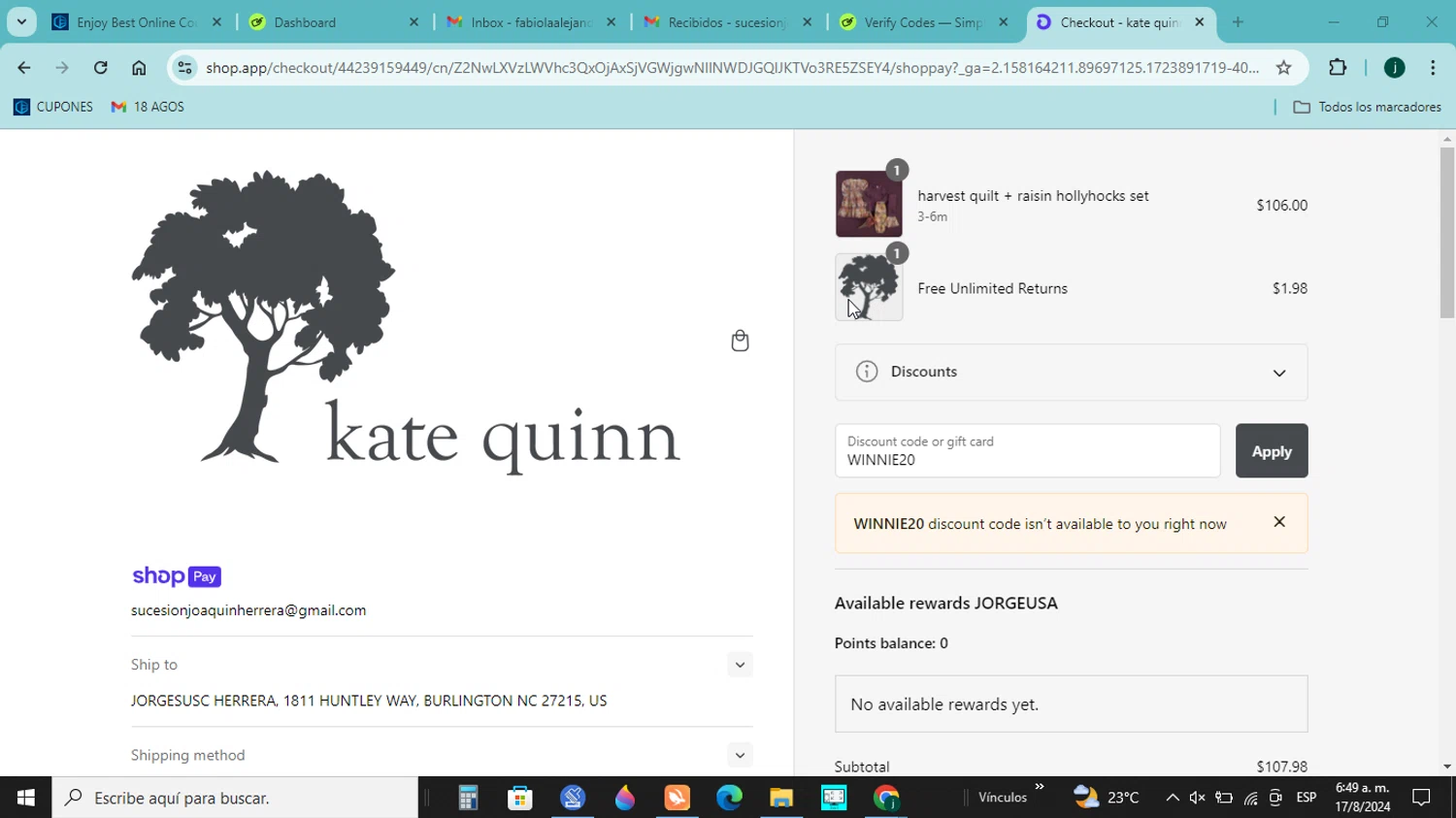The height and width of the screenshot is (818, 1456).
Task: Open the Windows Start menu
Action: coord(26,798)
